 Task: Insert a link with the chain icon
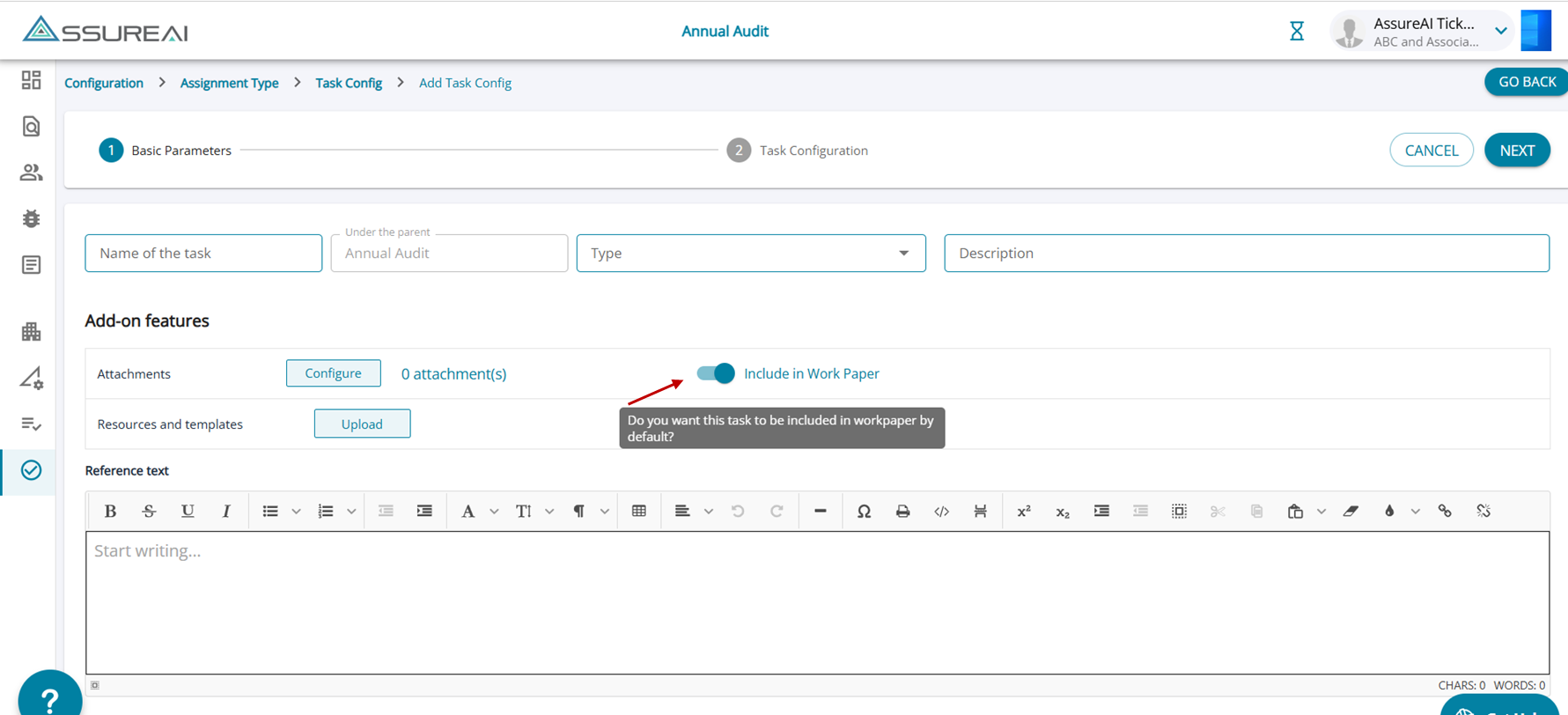pyautogui.click(x=1445, y=512)
